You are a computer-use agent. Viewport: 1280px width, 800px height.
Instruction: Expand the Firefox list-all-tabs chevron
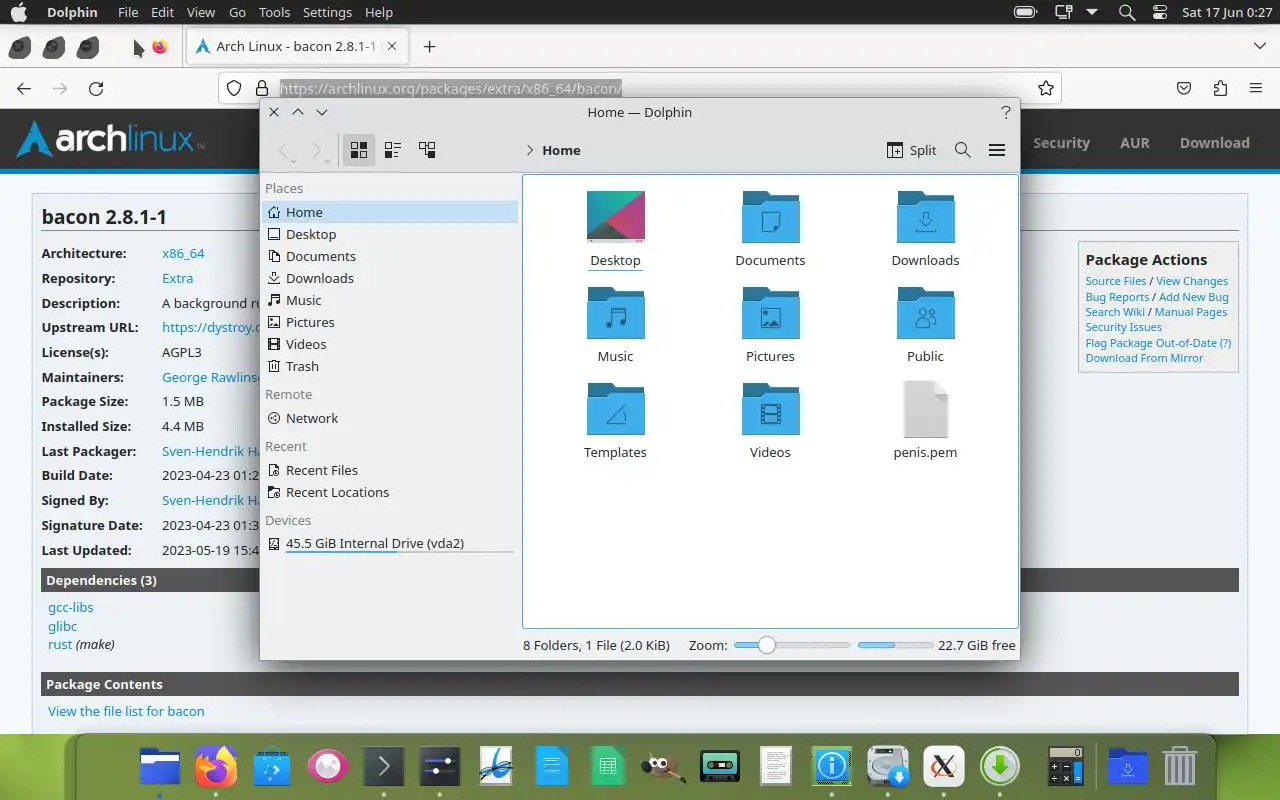point(1259,46)
